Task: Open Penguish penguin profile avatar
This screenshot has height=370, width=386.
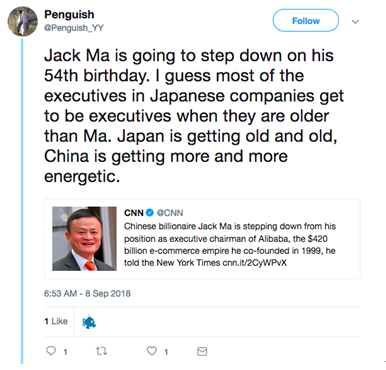Action: pyautogui.click(x=23, y=21)
